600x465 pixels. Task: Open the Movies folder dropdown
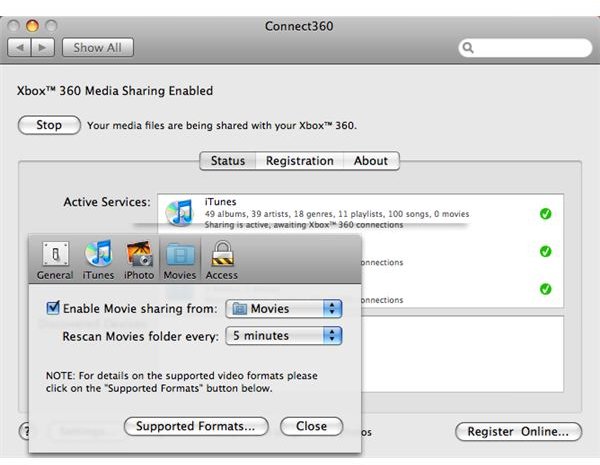(x=284, y=308)
